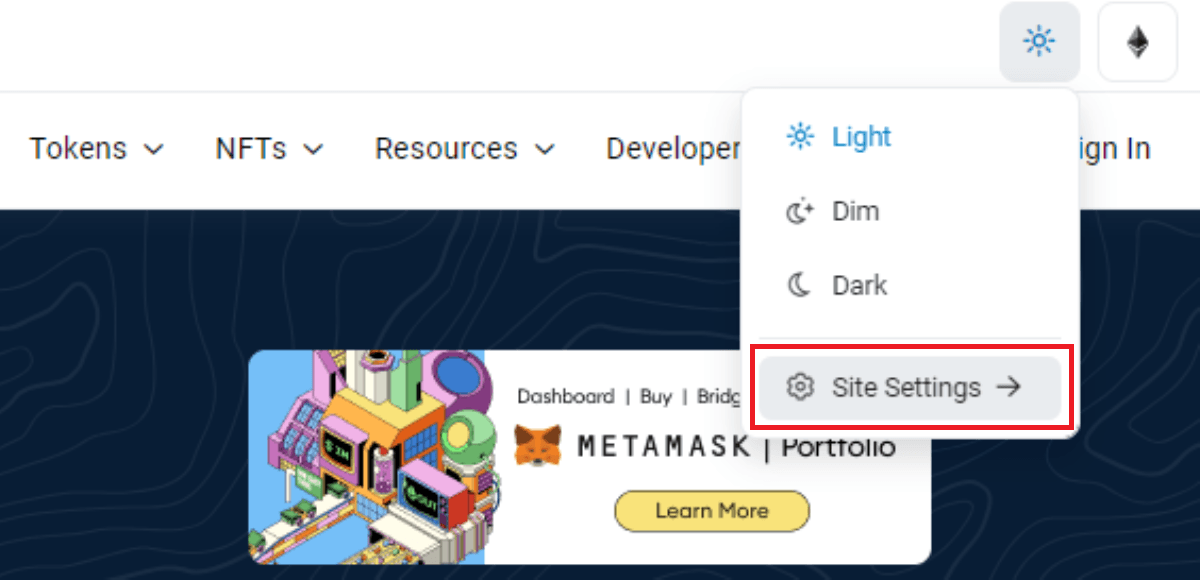
Task: Switch to the Dark theme
Action: coord(910,285)
